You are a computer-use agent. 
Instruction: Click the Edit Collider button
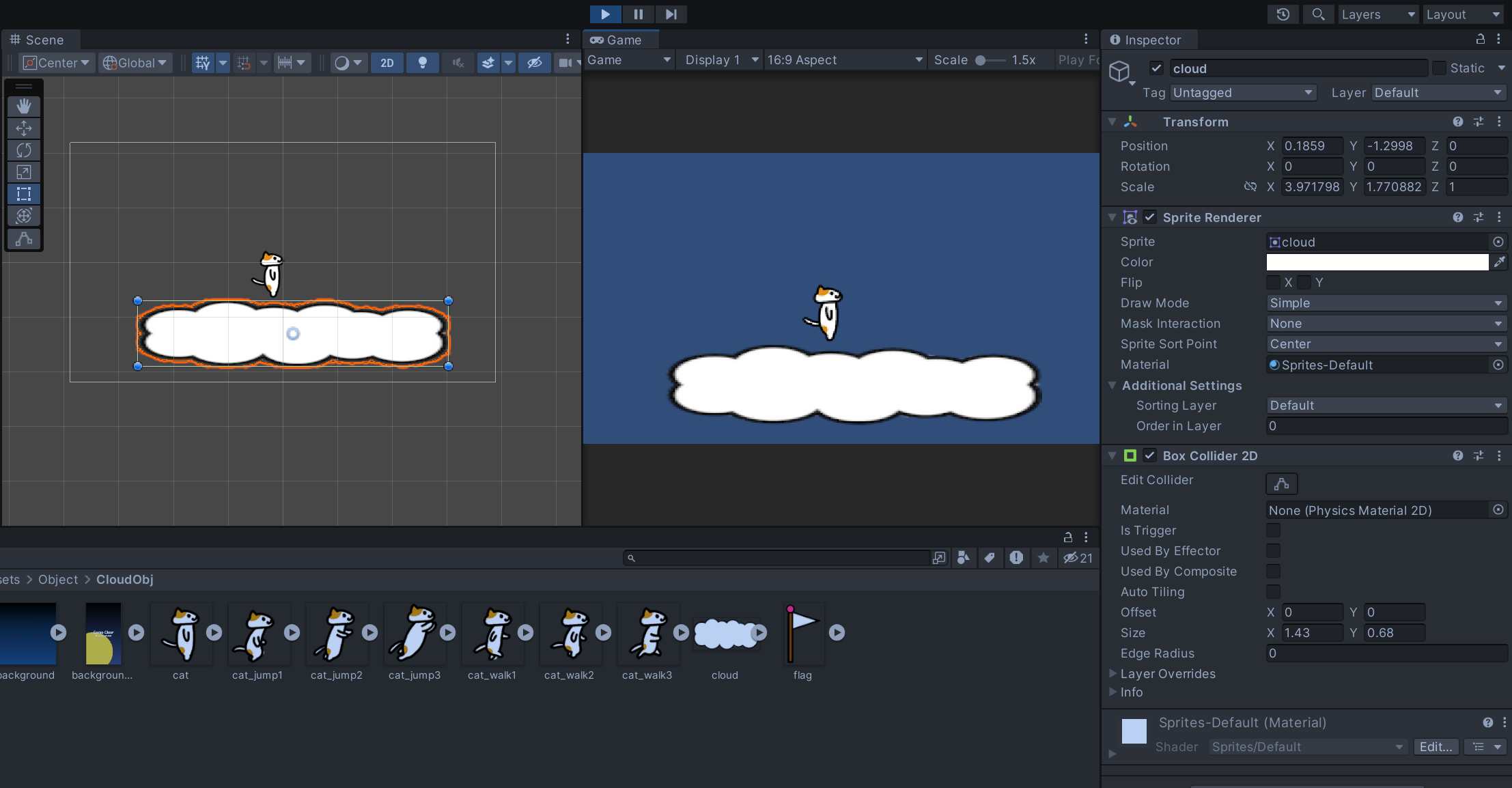coord(1281,483)
